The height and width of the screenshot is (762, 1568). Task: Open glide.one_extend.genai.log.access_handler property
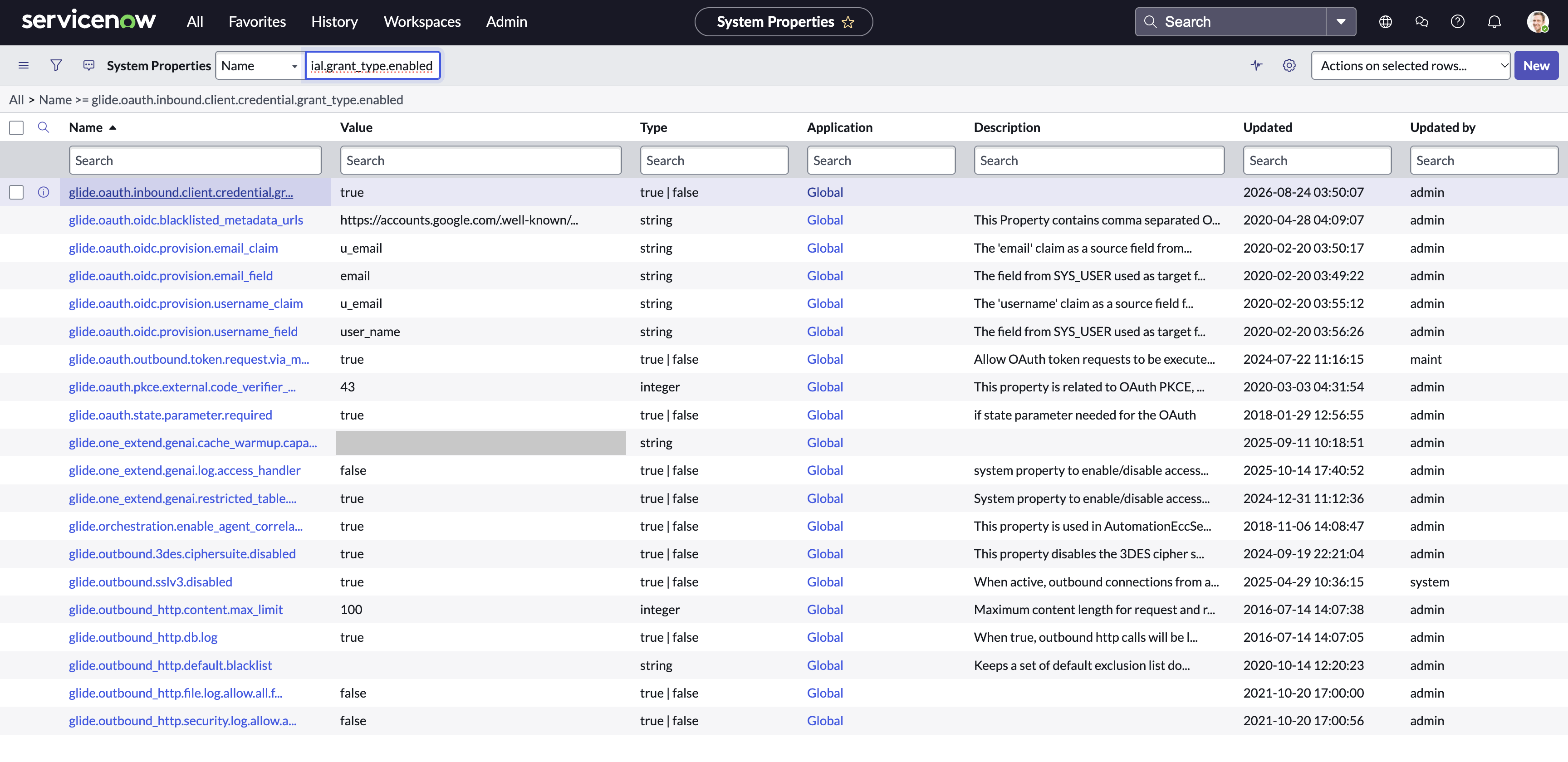coord(185,470)
